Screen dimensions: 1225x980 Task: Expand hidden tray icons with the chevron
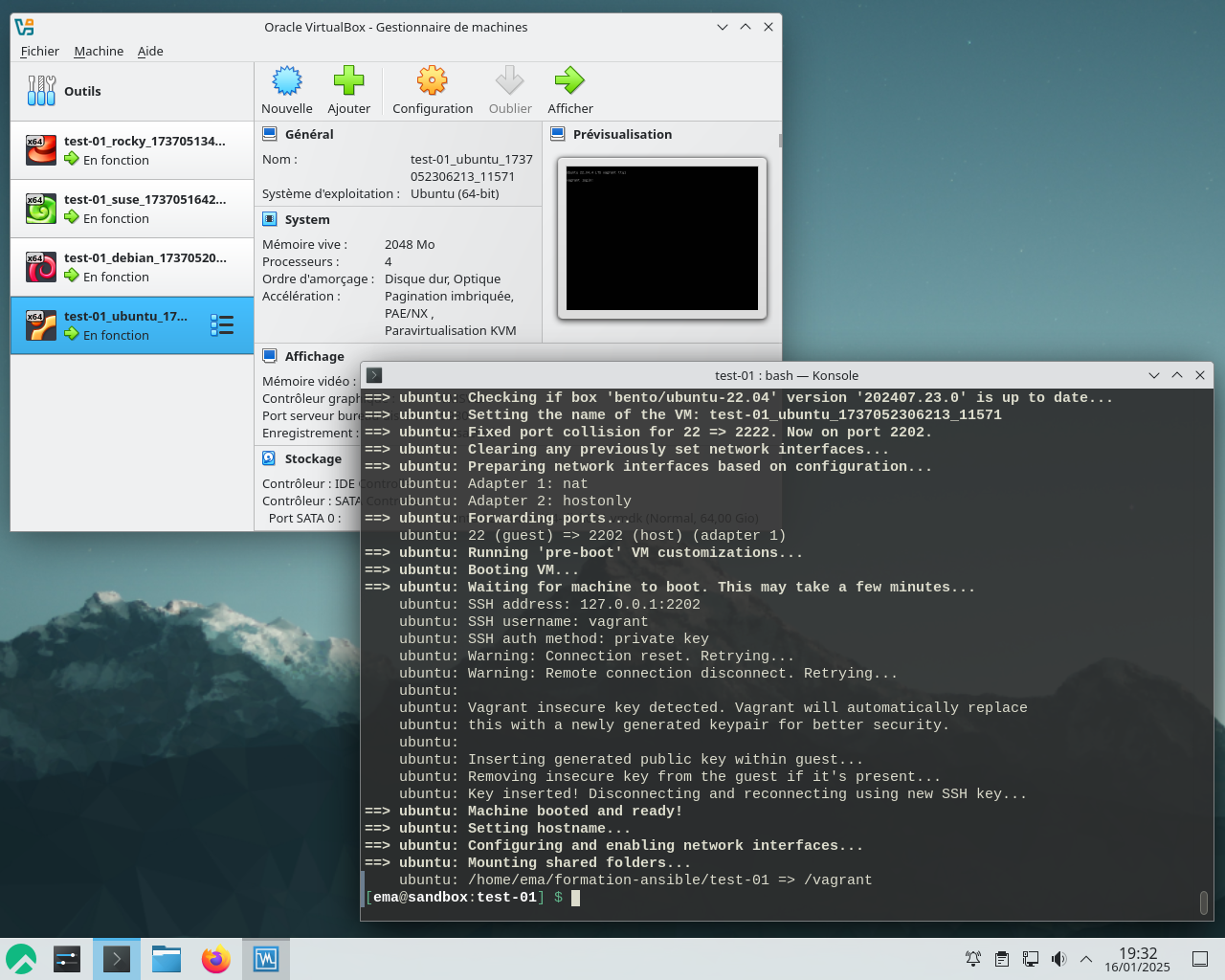pyautogui.click(x=1086, y=958)
